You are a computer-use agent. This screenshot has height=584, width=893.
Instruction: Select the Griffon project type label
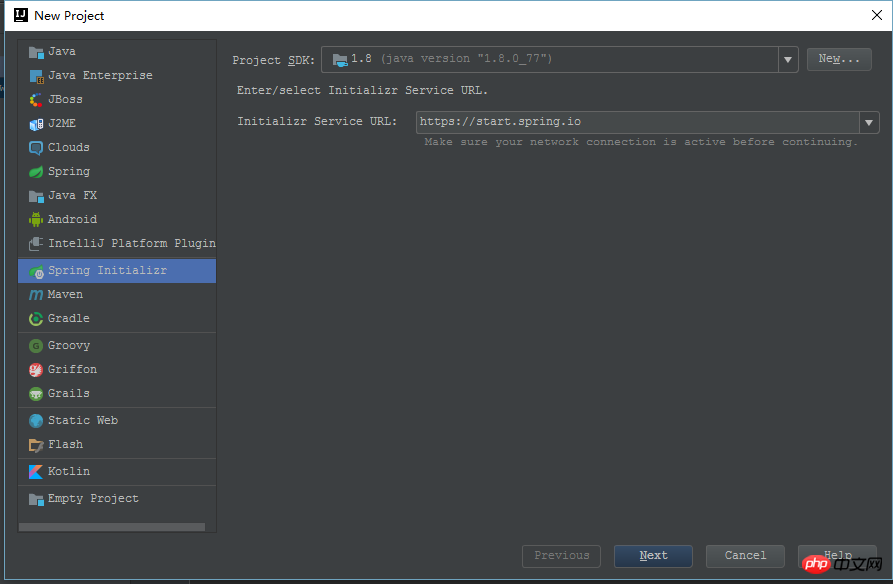(72, 369)
